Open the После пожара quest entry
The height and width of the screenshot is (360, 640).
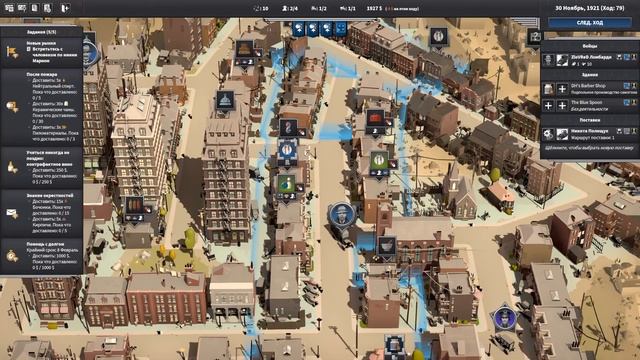[x=41, y=107]
